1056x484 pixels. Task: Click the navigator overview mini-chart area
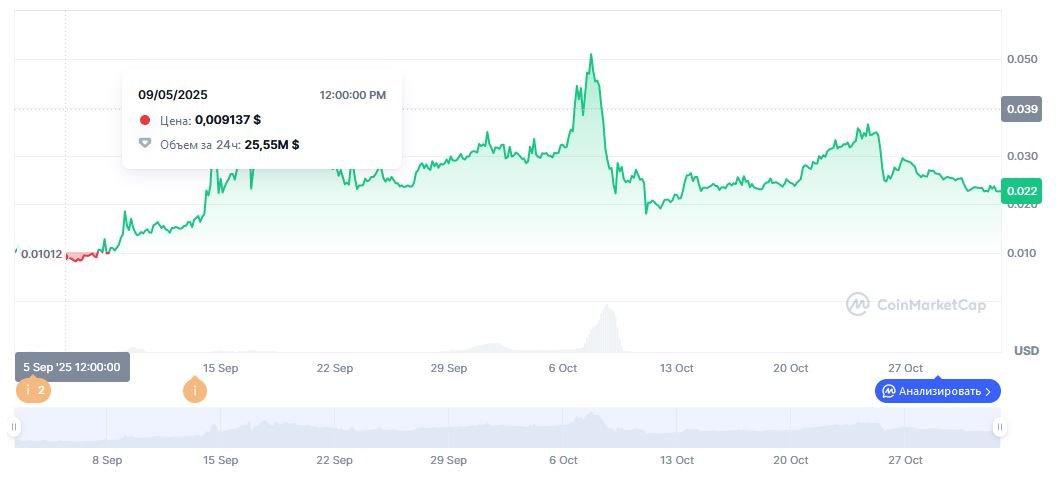[500, 427]
